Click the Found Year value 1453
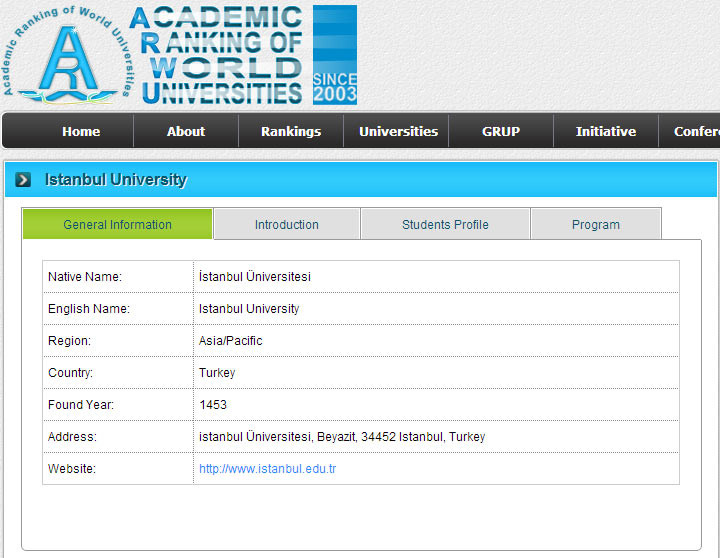 point(213,405)
